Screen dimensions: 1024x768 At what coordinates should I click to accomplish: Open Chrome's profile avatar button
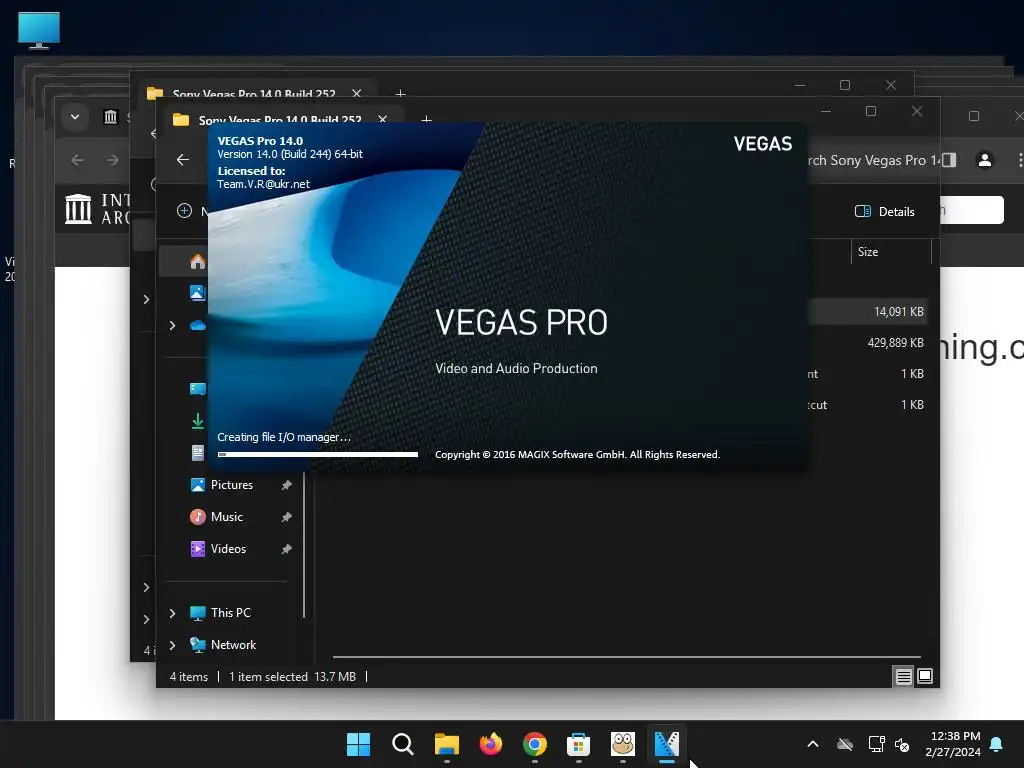click(985, 160)
